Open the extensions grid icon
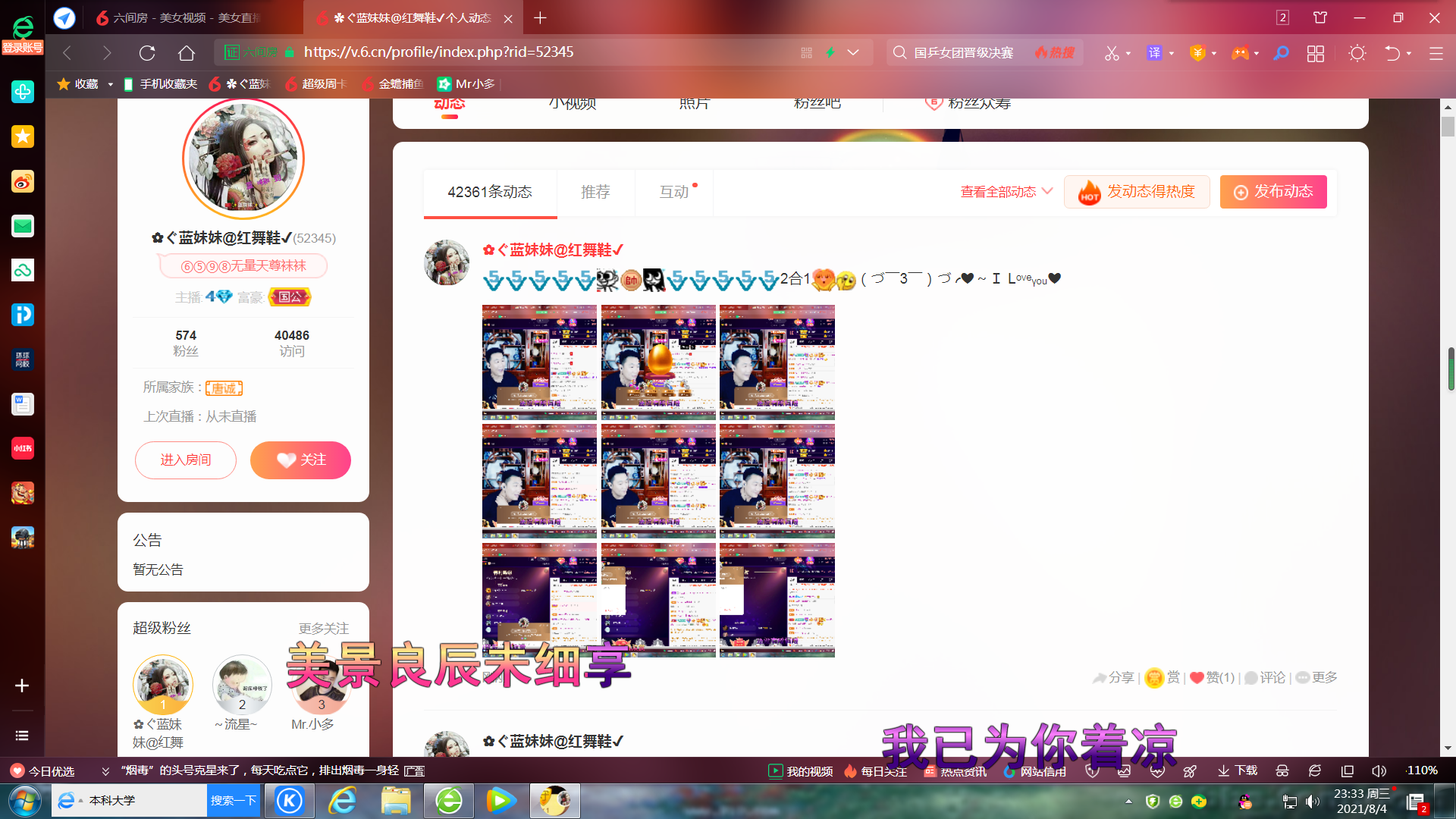 pyautogui.click(x=1316, y=53)
